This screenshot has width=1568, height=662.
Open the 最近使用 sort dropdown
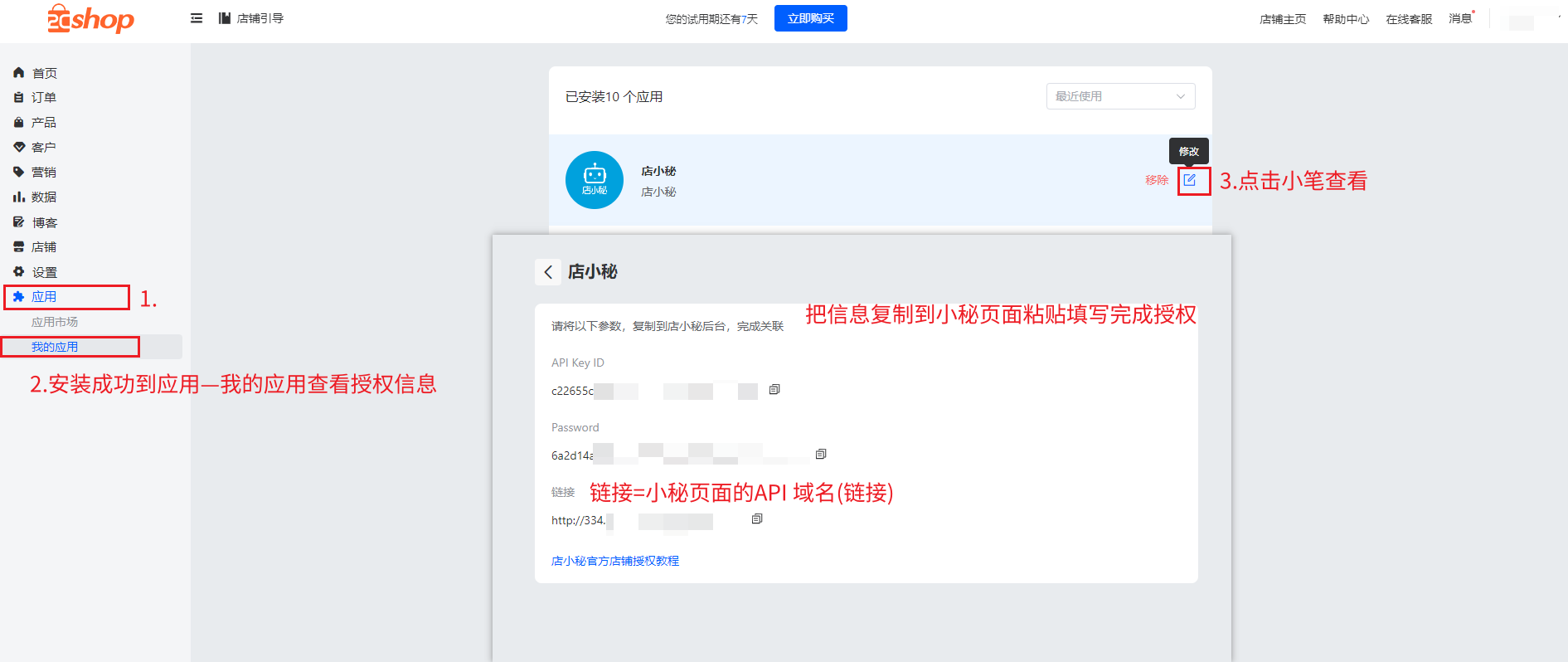pos(1120,96)
